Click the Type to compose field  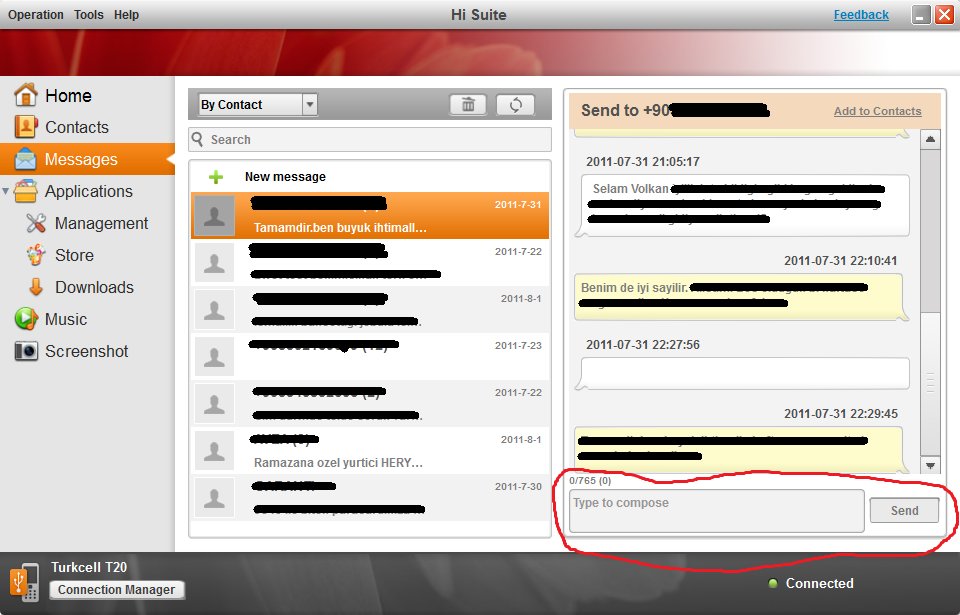coord(715,510)
